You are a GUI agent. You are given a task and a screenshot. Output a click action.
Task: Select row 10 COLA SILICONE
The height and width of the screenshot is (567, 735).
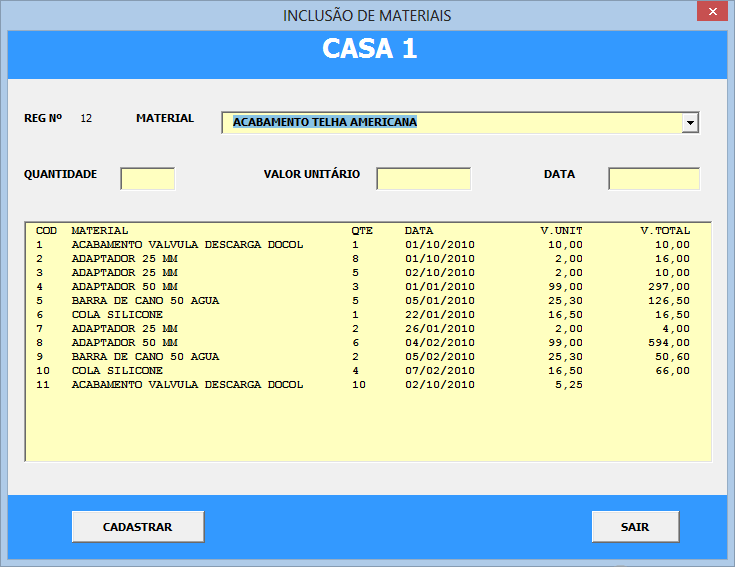(368, 371)
